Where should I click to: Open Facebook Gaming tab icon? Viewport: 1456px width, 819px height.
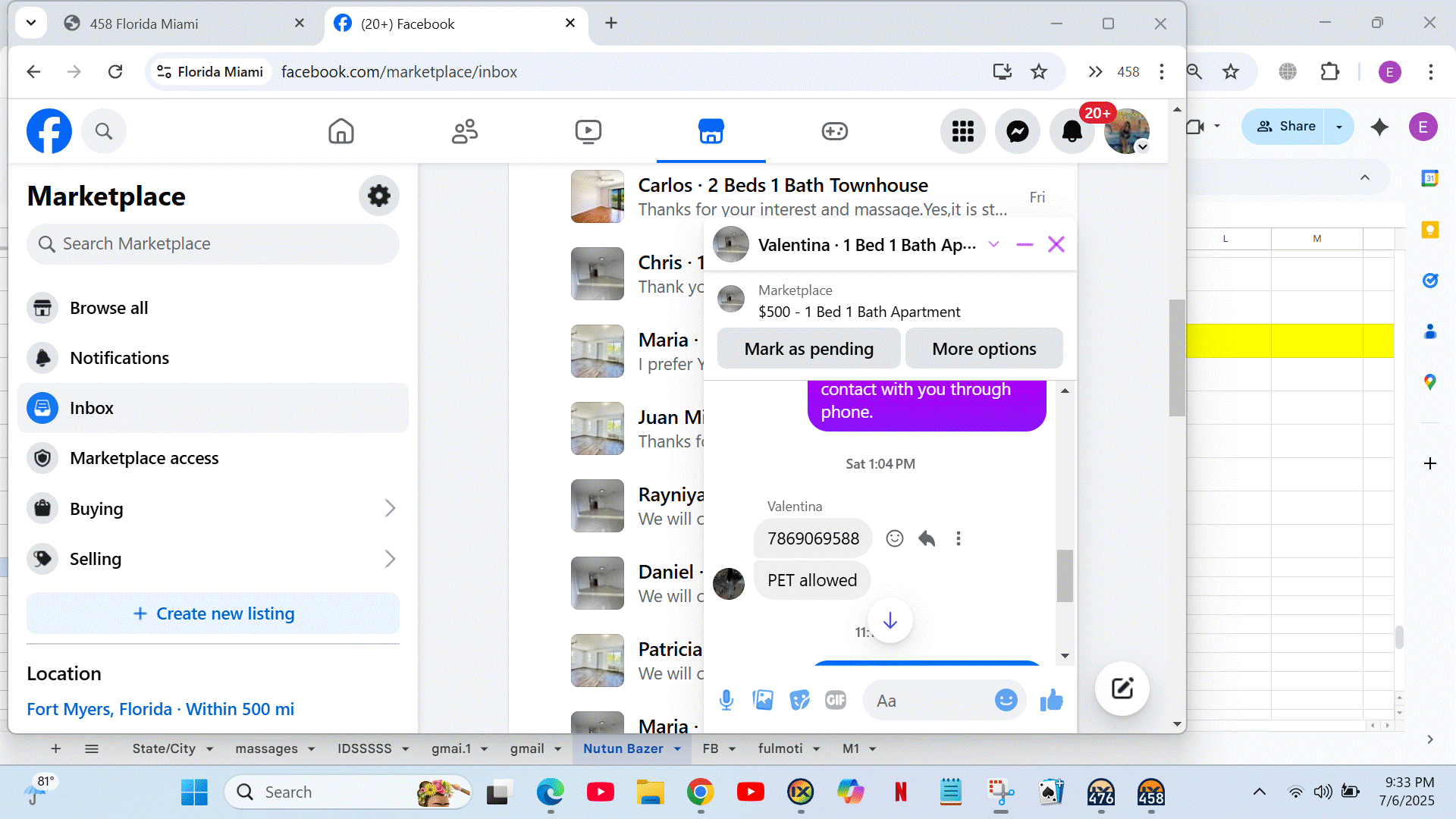(834, 131)
